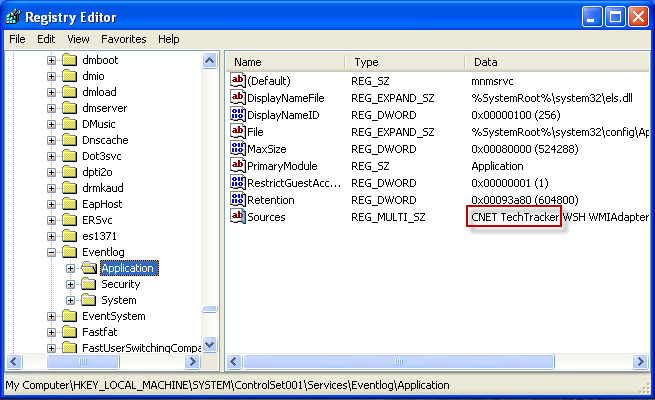The width and height of the screenshot is (655, 400).
Task: Click the drmkaud folder icon
Action: (69, 188)
